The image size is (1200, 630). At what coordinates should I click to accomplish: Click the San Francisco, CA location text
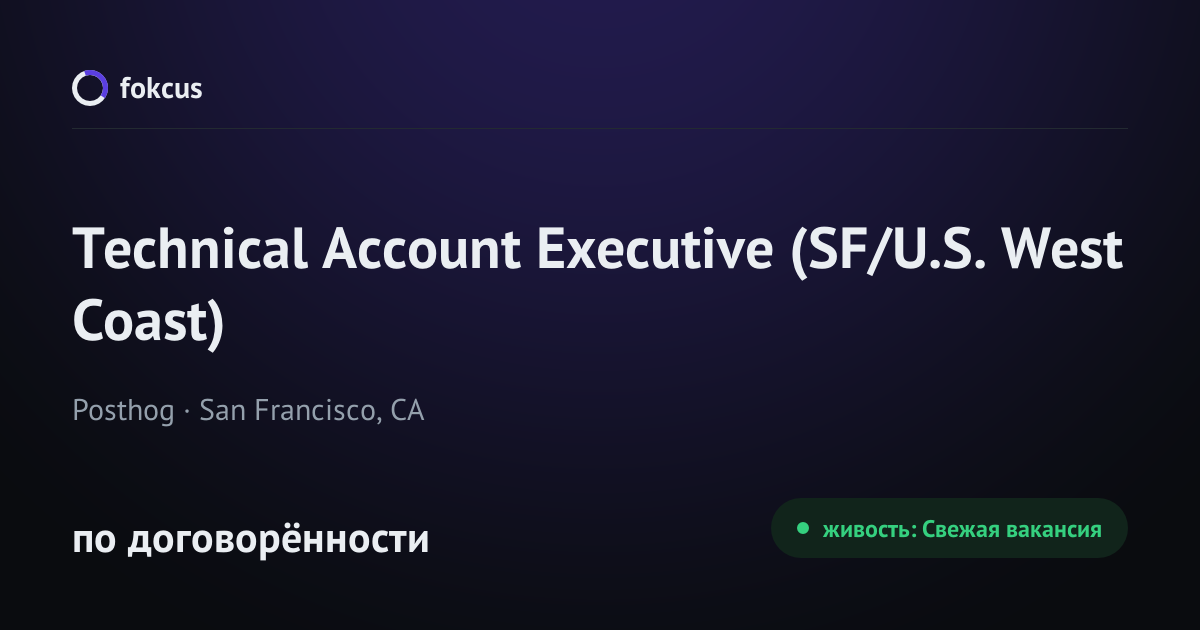312,410
